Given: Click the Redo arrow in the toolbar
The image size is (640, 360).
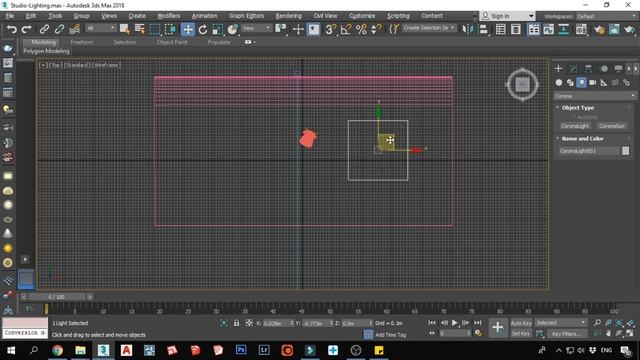Looking at the screenshot, I should [x=27, y=29].
